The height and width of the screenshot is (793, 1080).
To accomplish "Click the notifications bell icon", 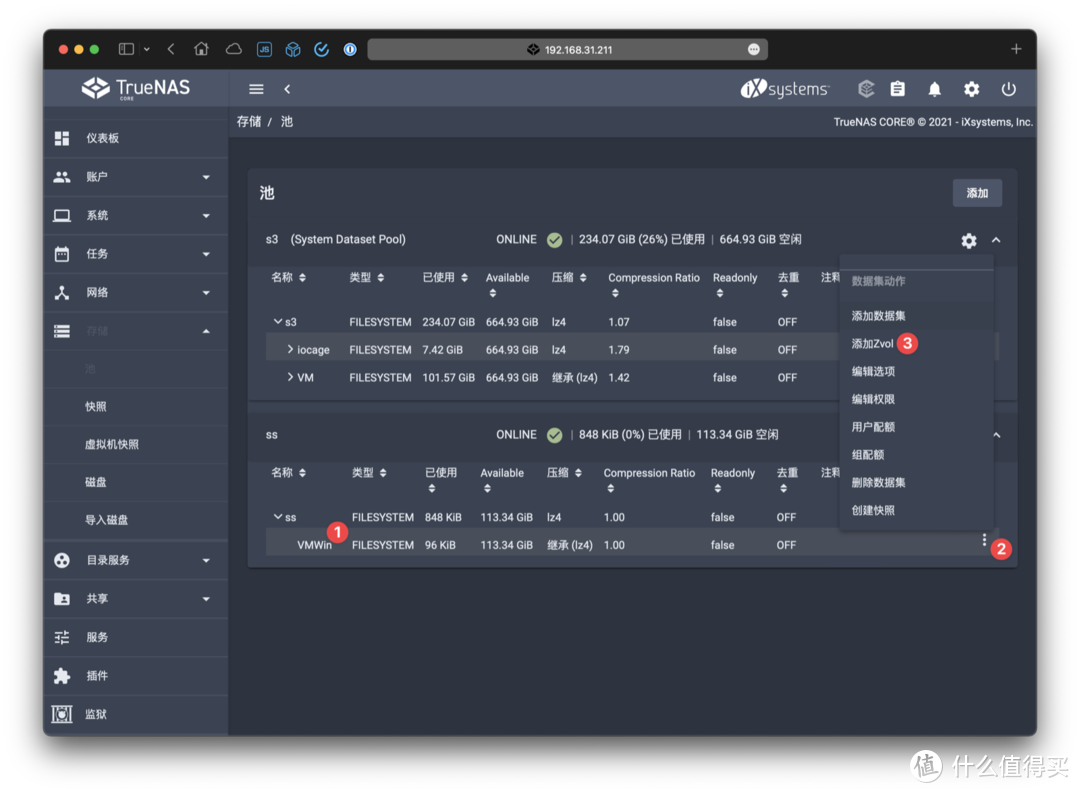I will (934, 89).
